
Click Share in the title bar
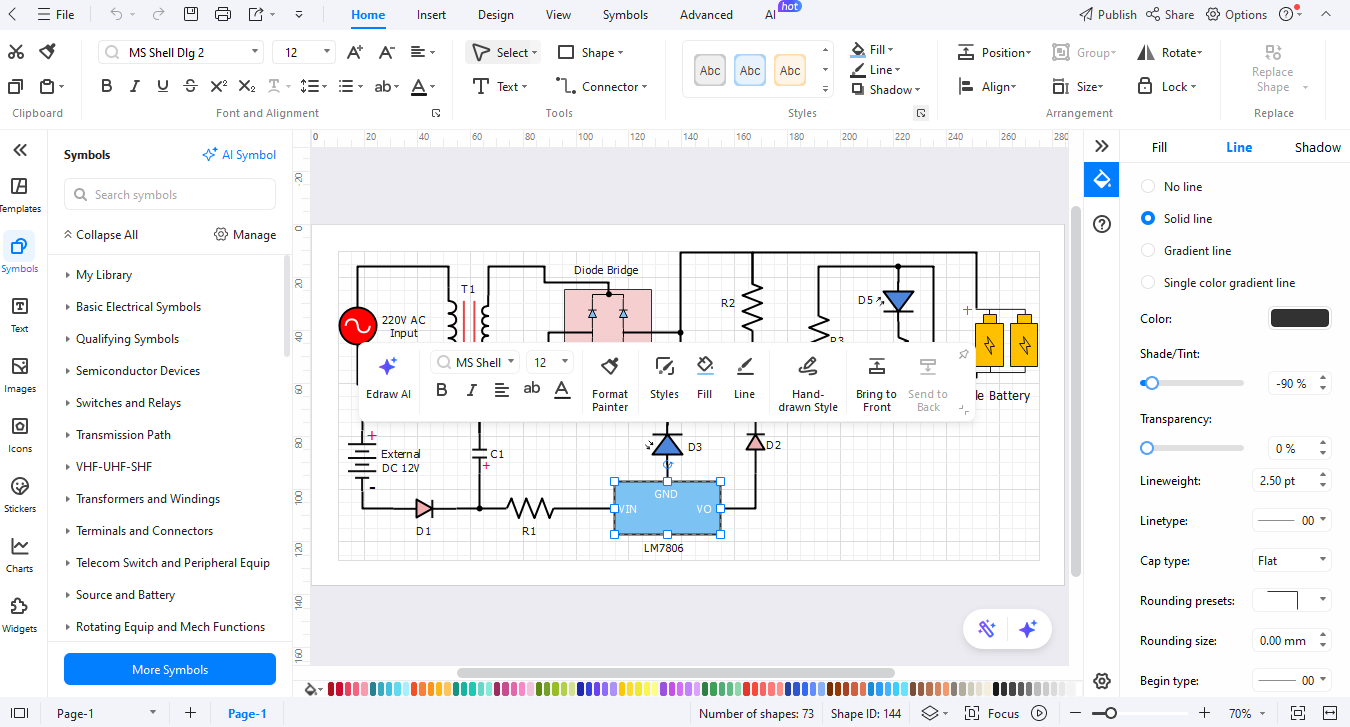1170,15
